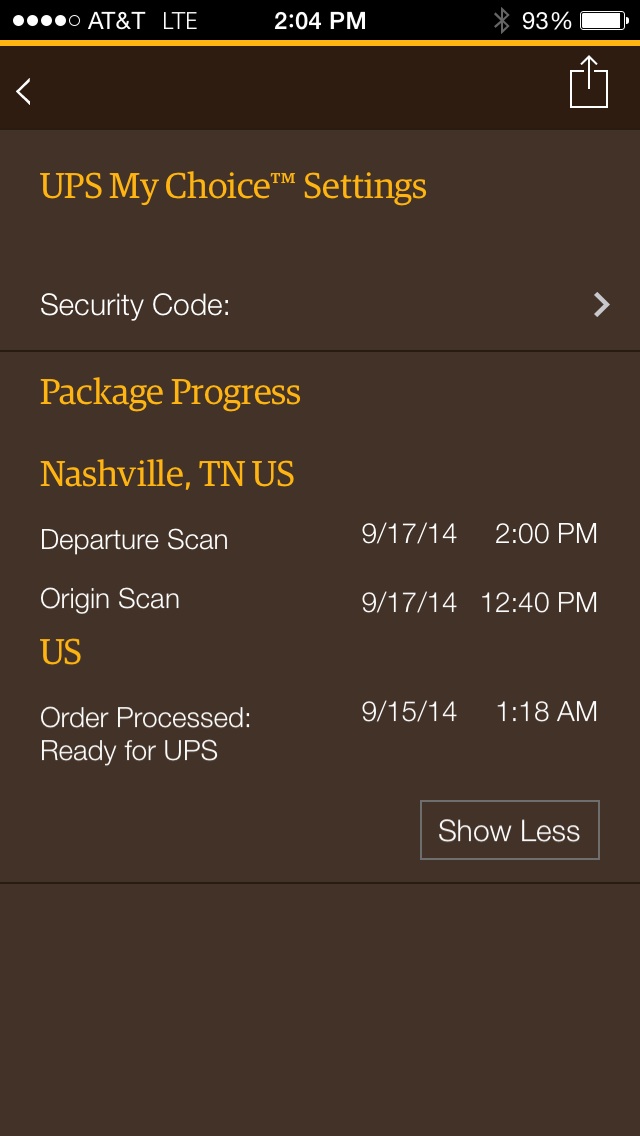Tap the Bluetooth status icon
The height and width of the screenshot is (1136, 640).
point(501,20)
